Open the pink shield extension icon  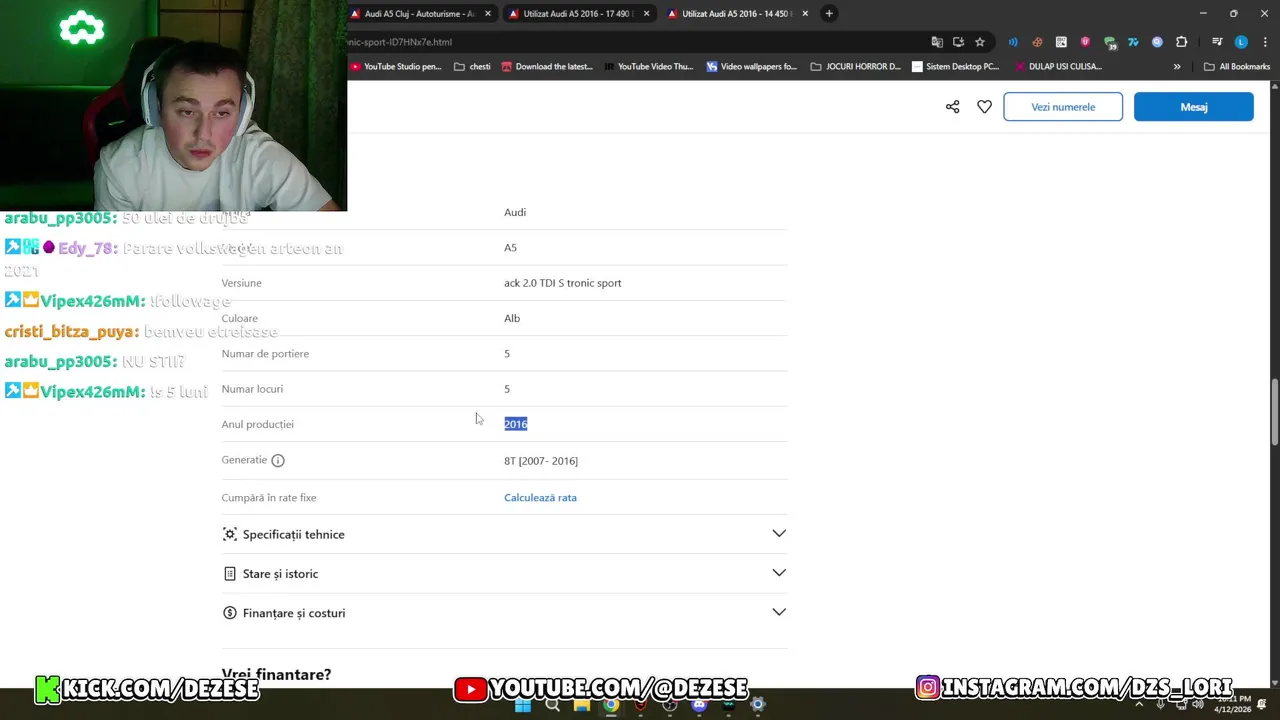(1085, 42)
